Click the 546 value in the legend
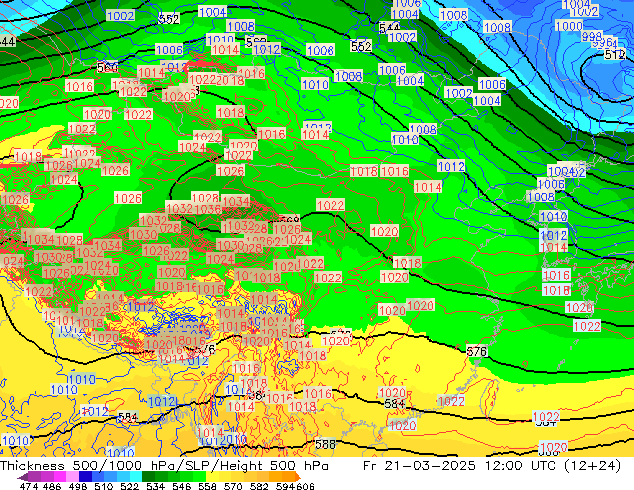Image resolution: width=634 pixels, height=490 pixels. [x=182, y=486]
